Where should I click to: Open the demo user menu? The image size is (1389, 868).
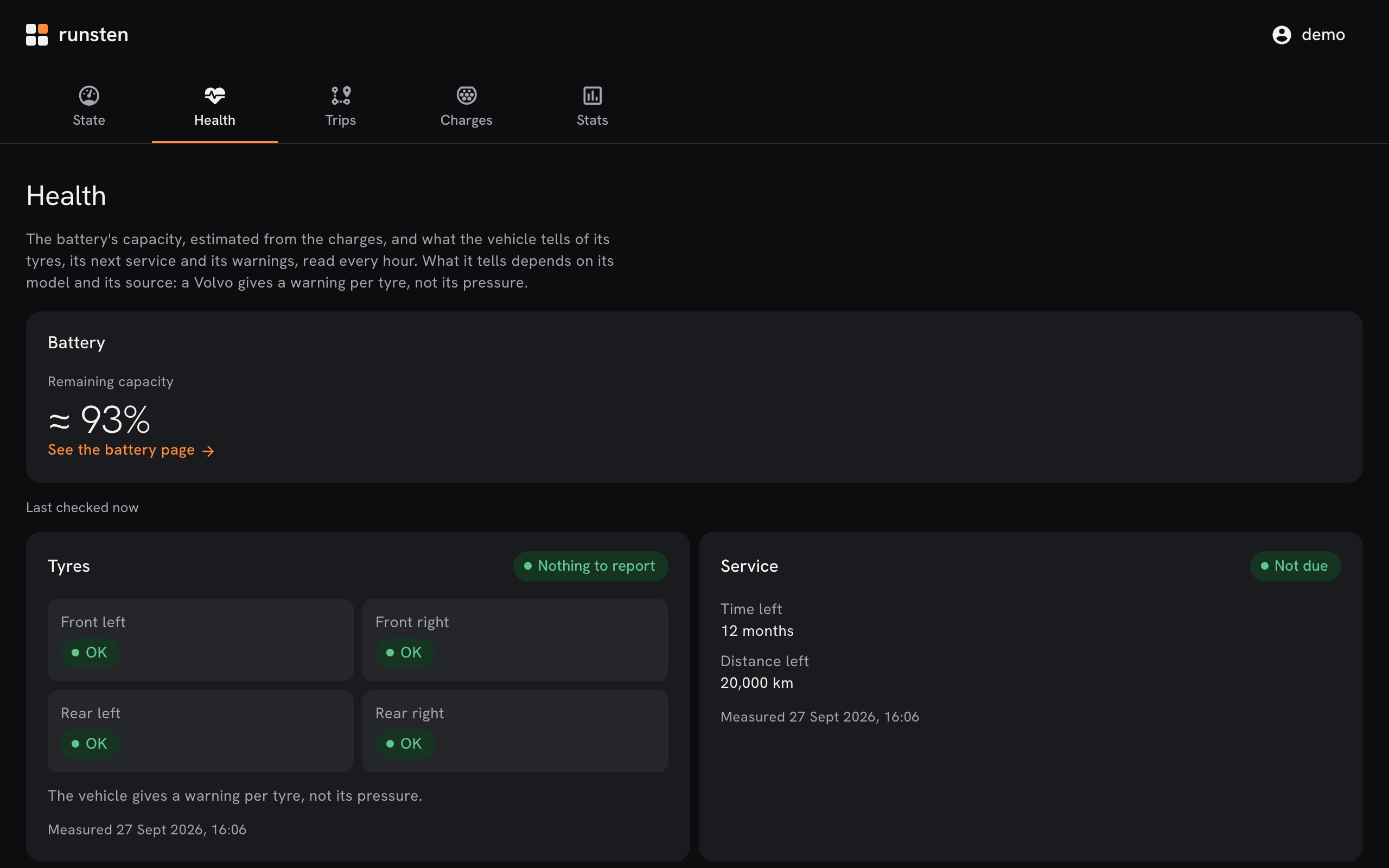pos(1309,35)
